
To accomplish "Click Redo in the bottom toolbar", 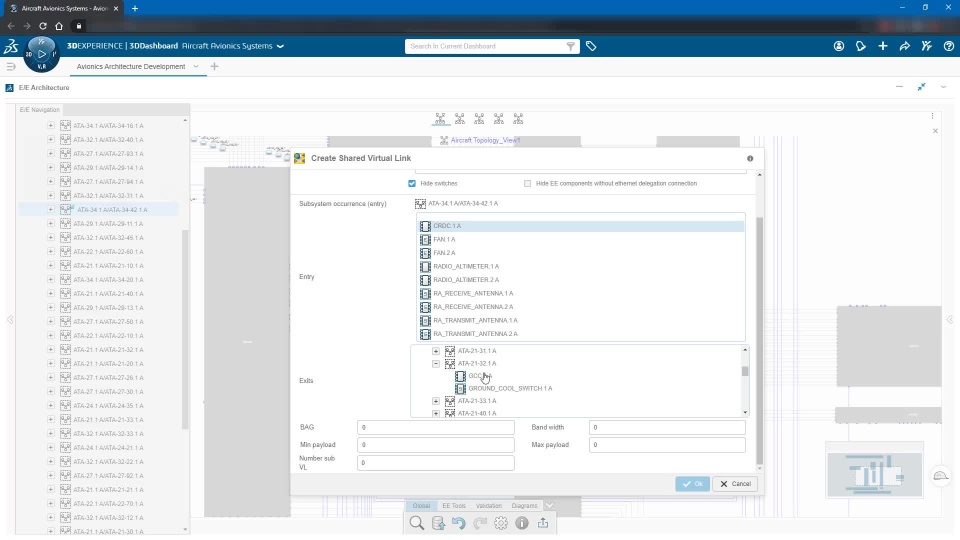I will pos(480,523).
